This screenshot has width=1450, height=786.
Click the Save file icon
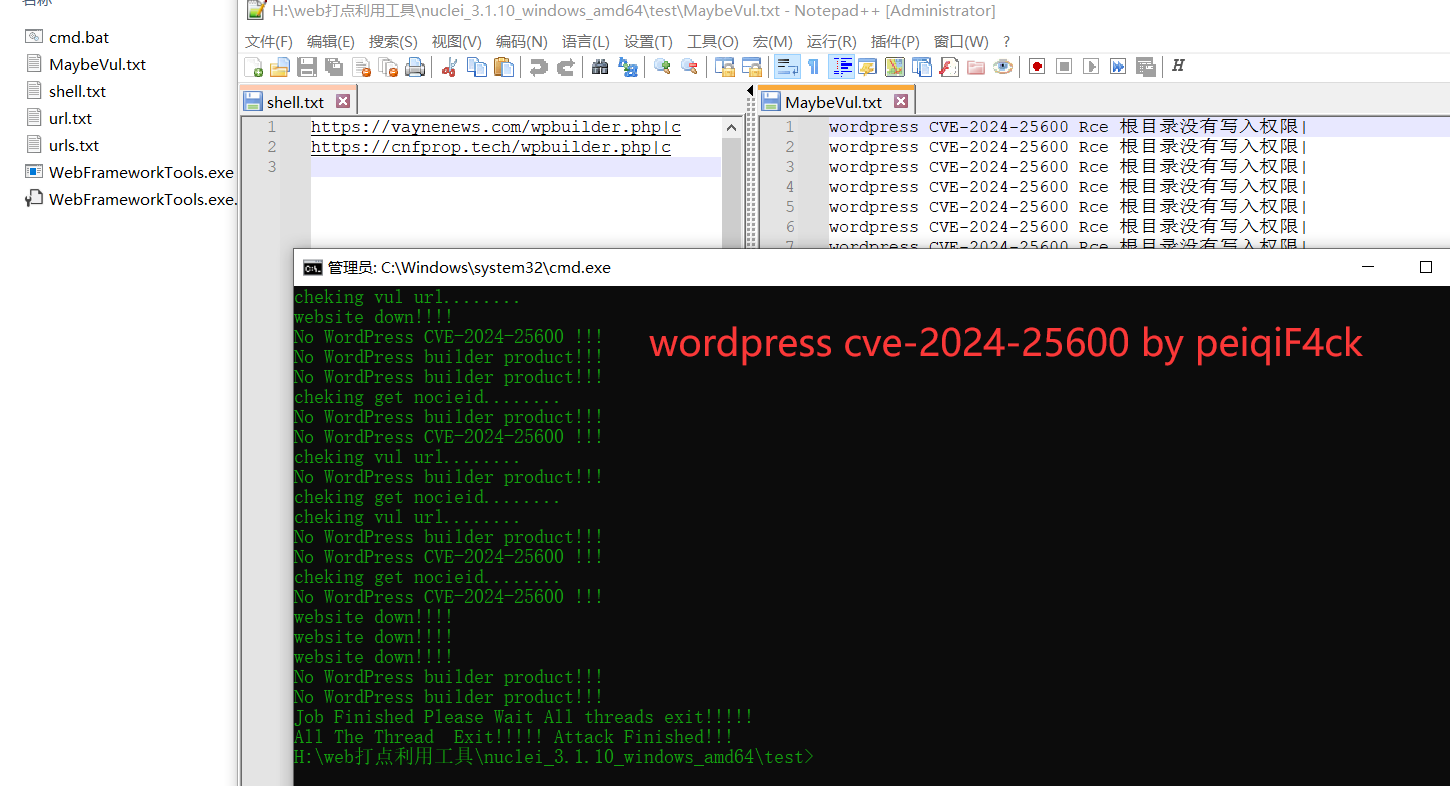[307, 67]
